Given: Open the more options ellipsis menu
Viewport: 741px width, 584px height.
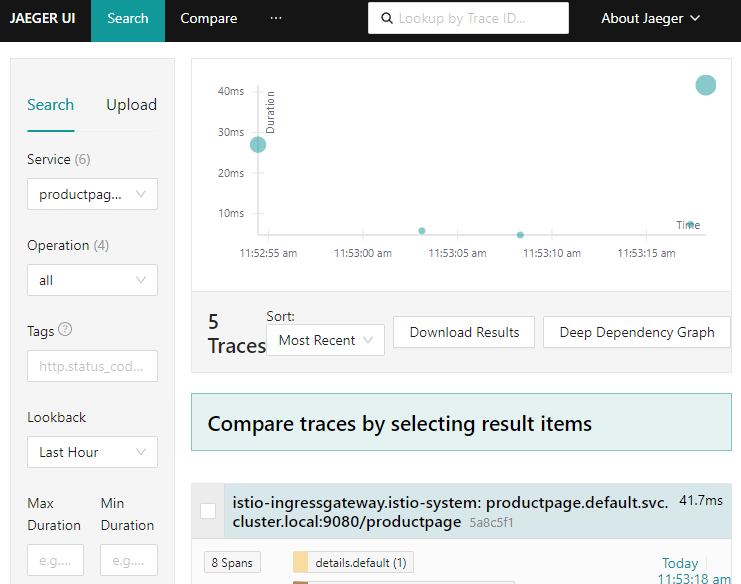Looking at the screenshot, I should tap(276, 18).
